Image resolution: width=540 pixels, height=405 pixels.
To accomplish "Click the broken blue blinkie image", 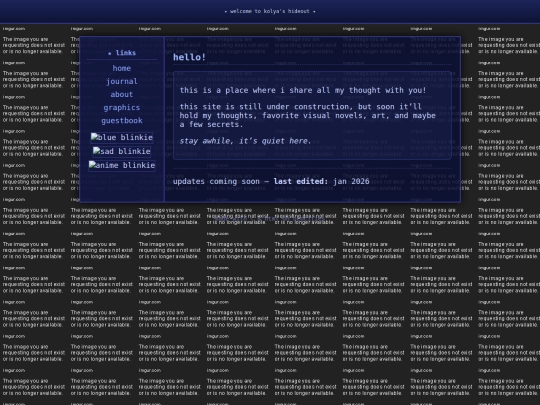I will coord(122,137).
